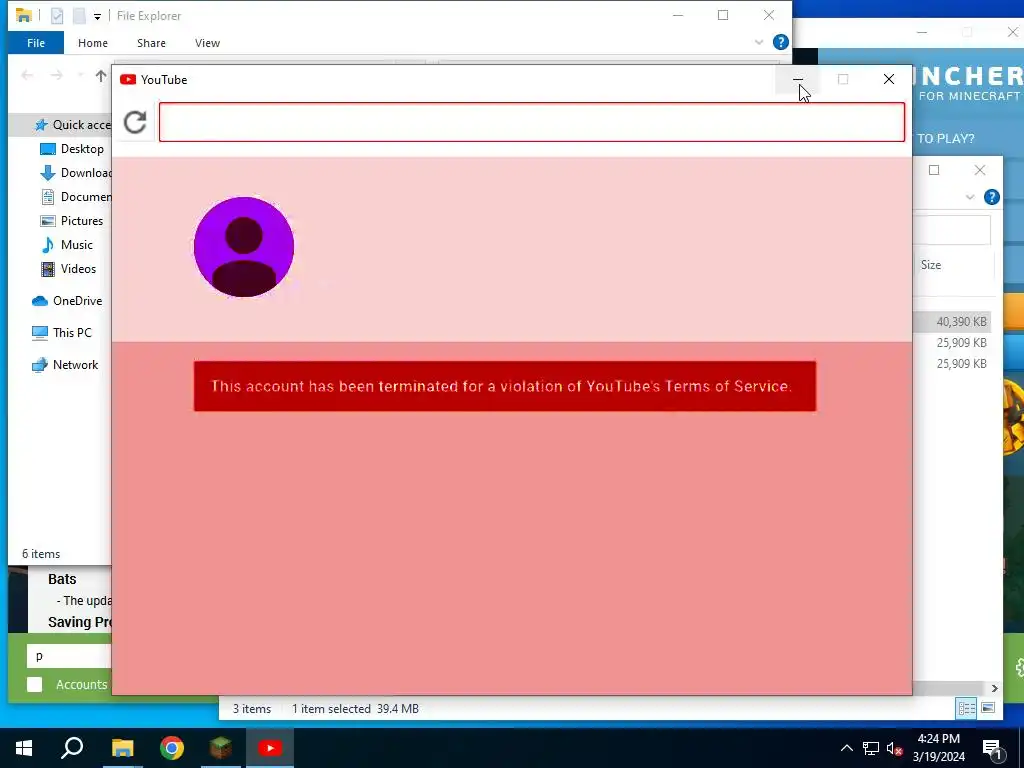1024x768 pixels.
Task: Open Desktop in the sidebar
Action: click(x=72, y=149)
